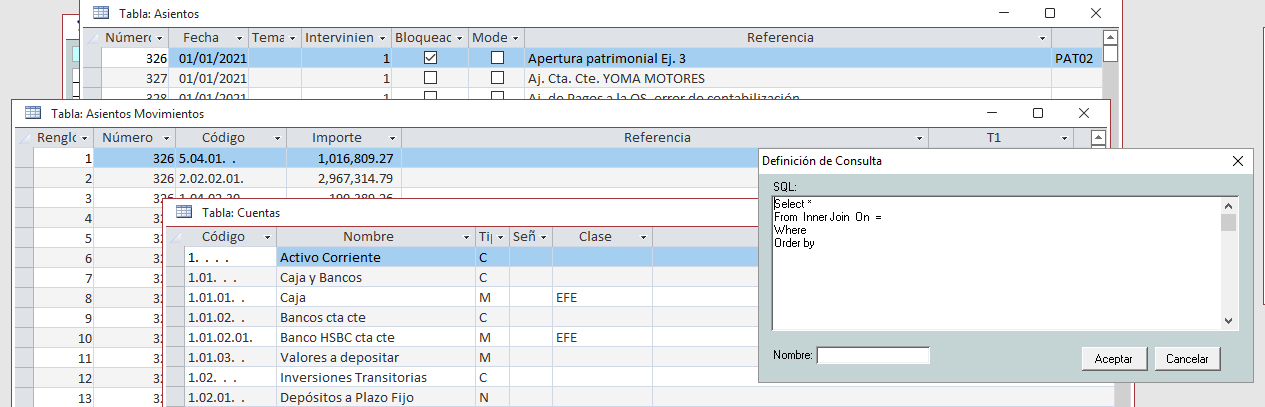Select 'Aj. Cta. Cte. YOMA MOTORES' cell

point(788,78)
